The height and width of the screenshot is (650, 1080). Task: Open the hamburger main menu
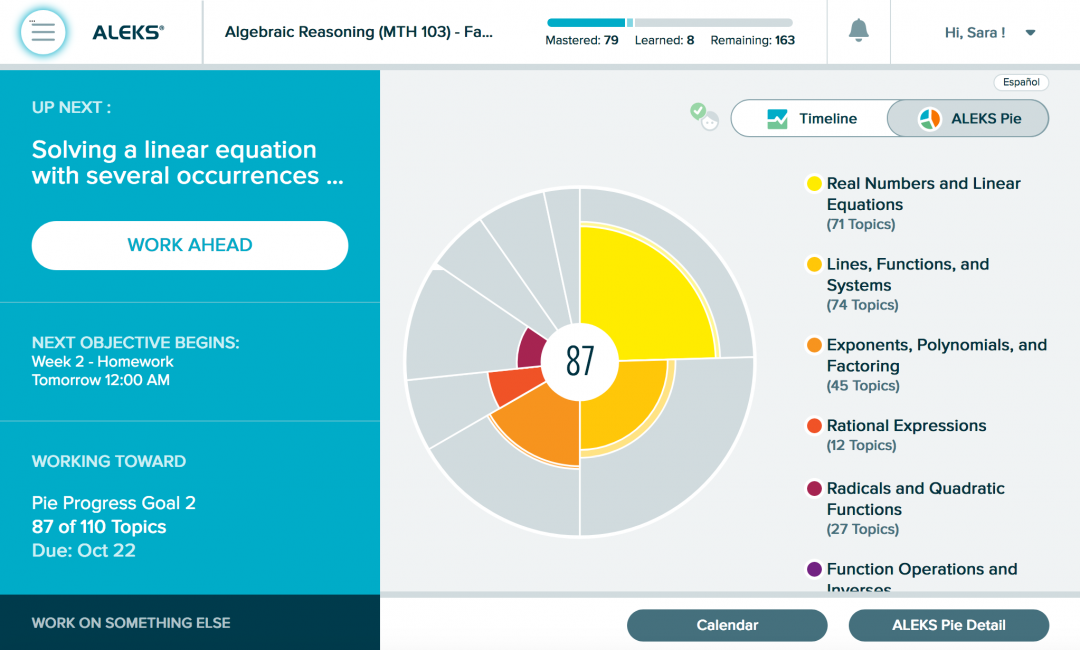pyautogui.click(x=43, y=32)
